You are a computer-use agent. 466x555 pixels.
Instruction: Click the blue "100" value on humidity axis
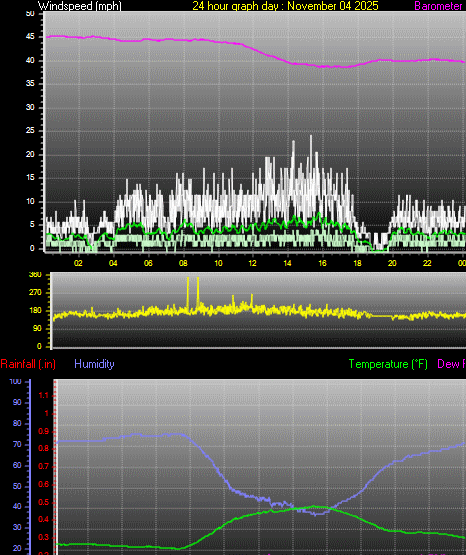click(x=16, y=382)
